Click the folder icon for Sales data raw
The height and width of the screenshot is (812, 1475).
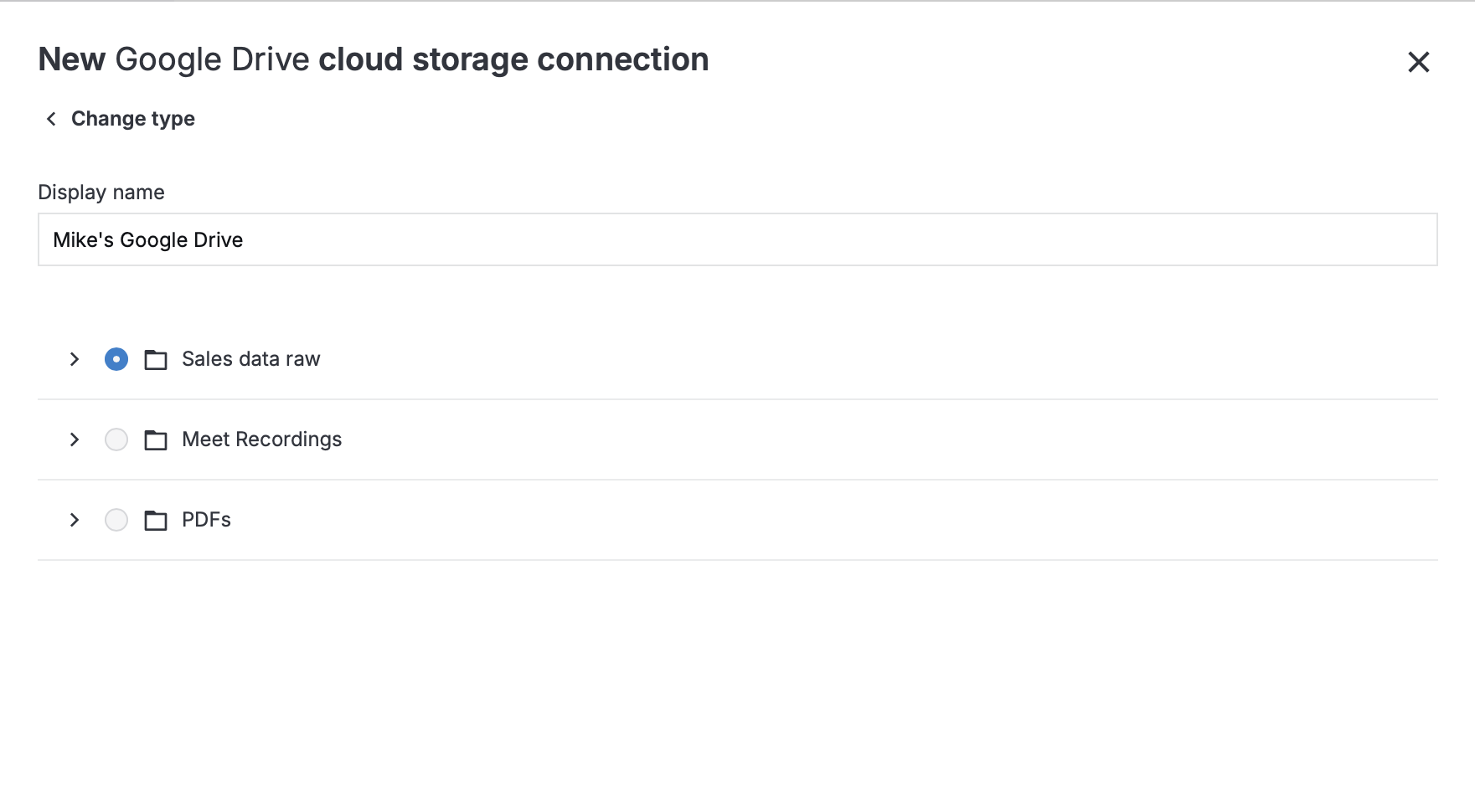point(156,360)
